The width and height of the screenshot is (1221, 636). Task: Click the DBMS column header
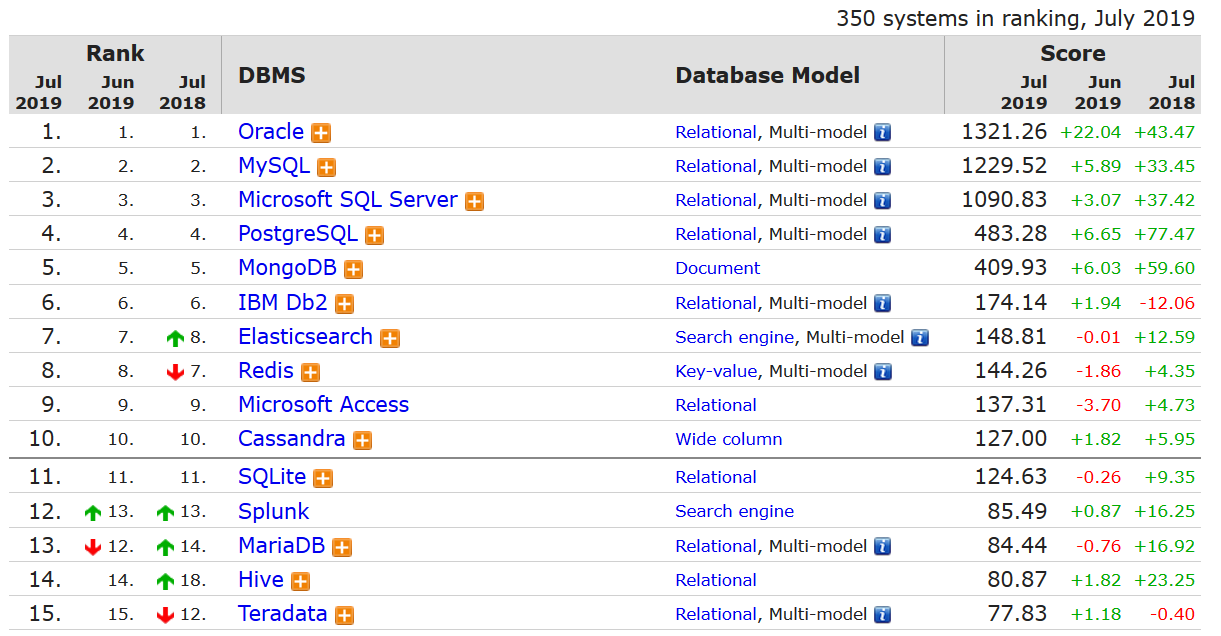tap(272, 75)
